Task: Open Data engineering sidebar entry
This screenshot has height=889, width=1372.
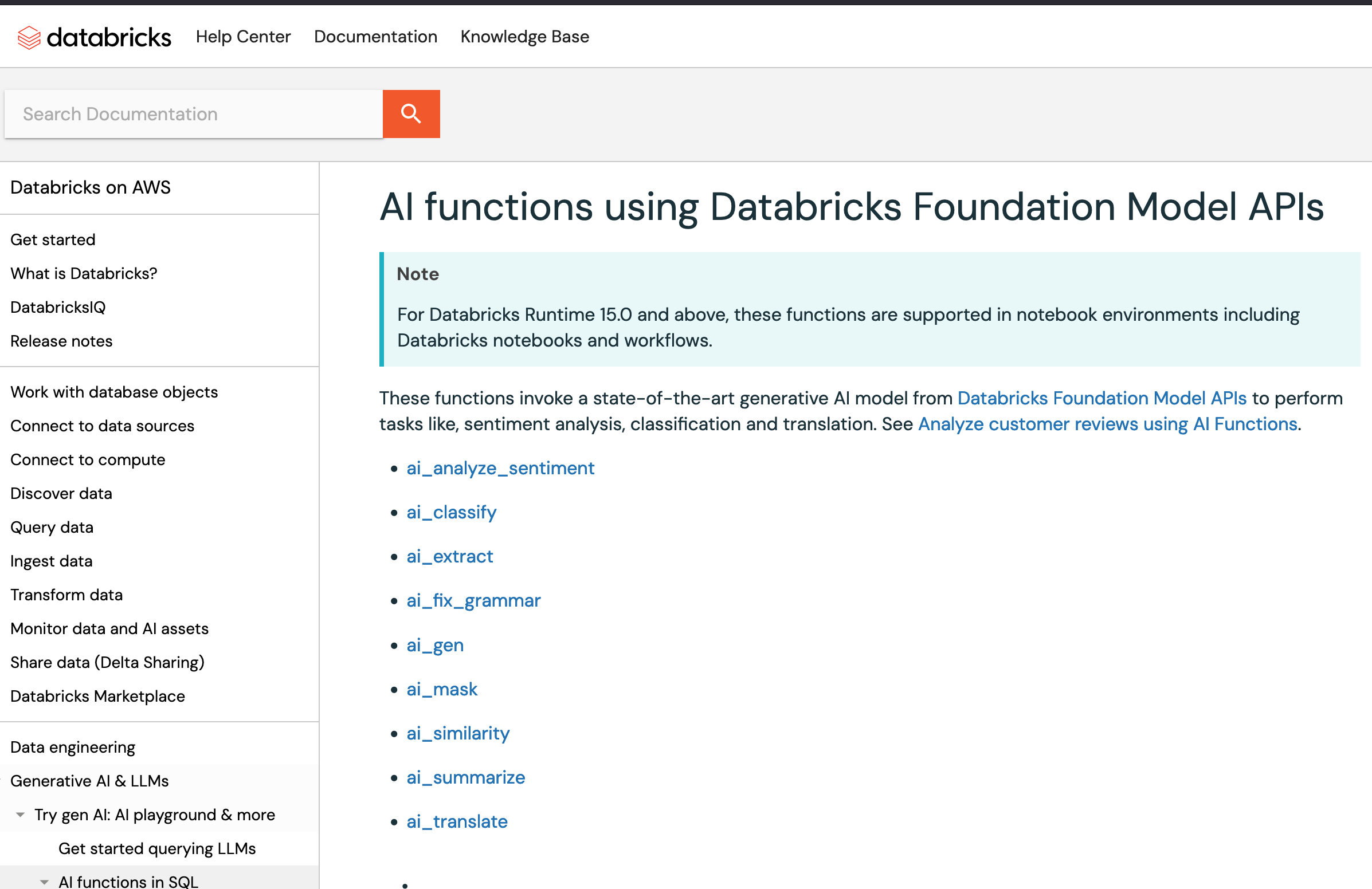Action: pyautogui.click(x=73, y=748)
